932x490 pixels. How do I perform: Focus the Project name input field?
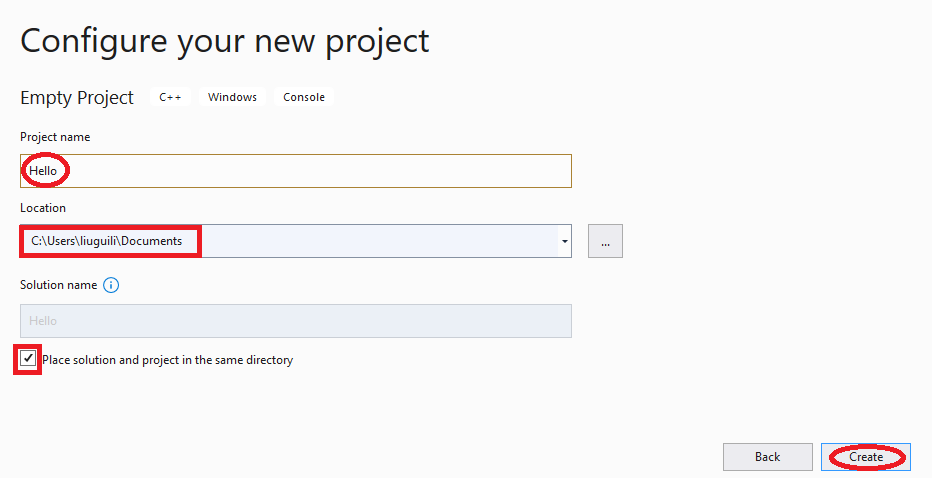point(296,171)
